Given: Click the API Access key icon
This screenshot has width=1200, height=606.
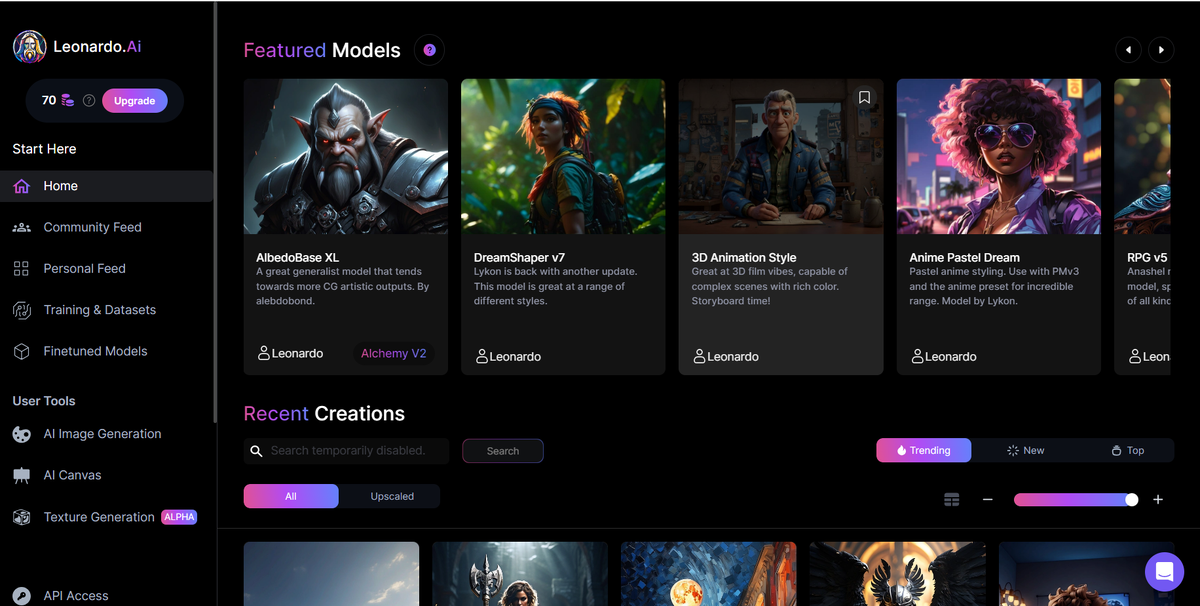Looking at the screenshot, I should [22, 595].
